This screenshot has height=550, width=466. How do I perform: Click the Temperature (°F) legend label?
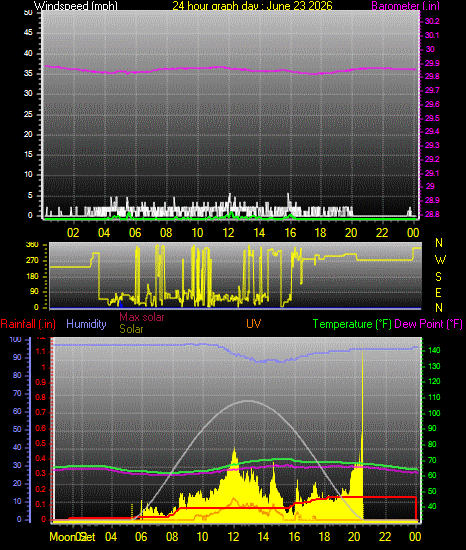click(352, 324)
